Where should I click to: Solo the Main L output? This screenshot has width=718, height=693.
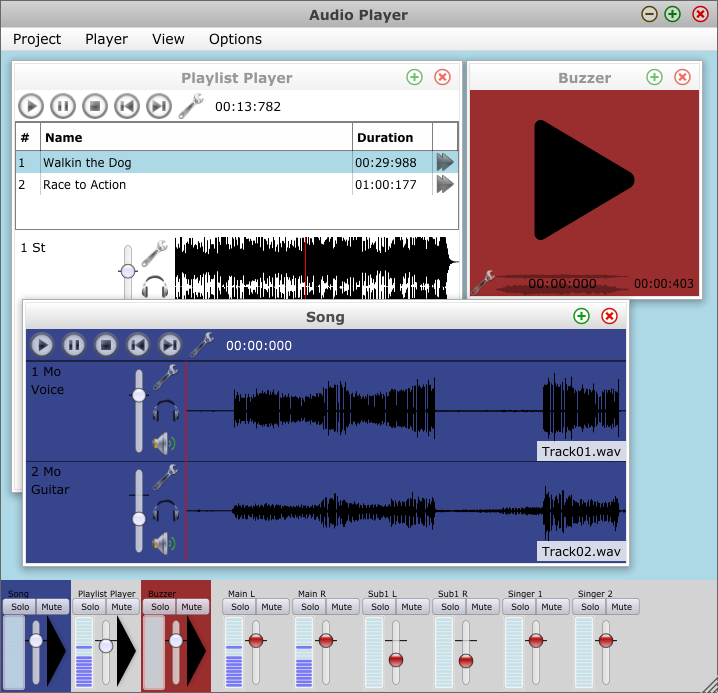click(240, 607)
